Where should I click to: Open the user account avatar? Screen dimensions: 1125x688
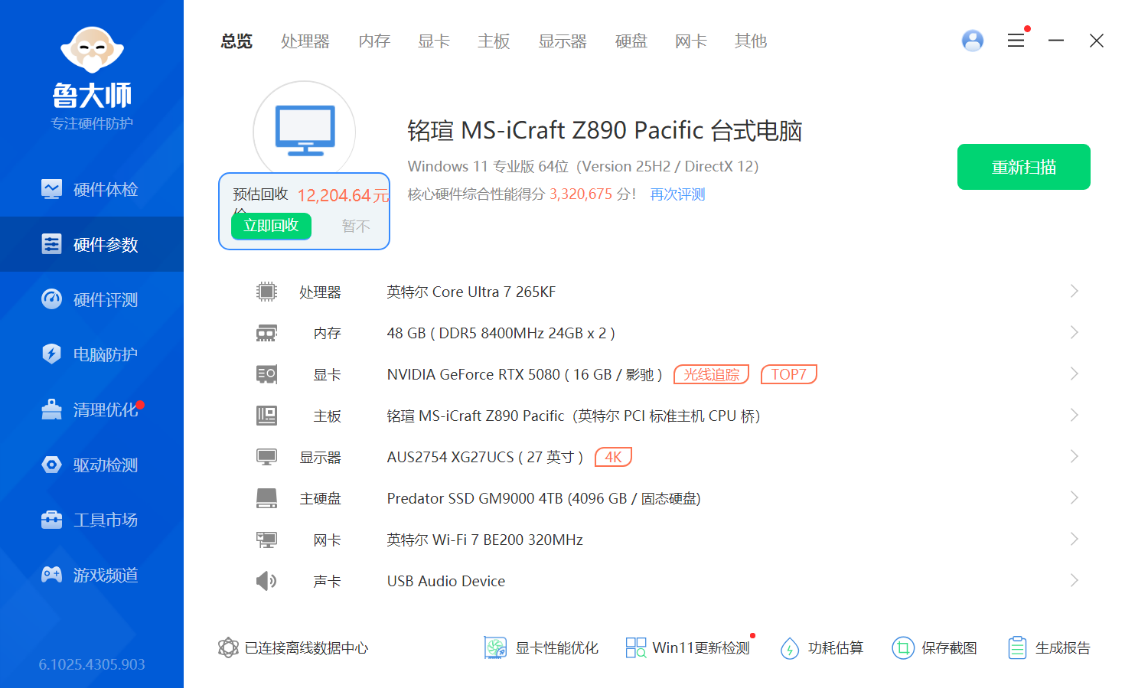pos(972,41)
